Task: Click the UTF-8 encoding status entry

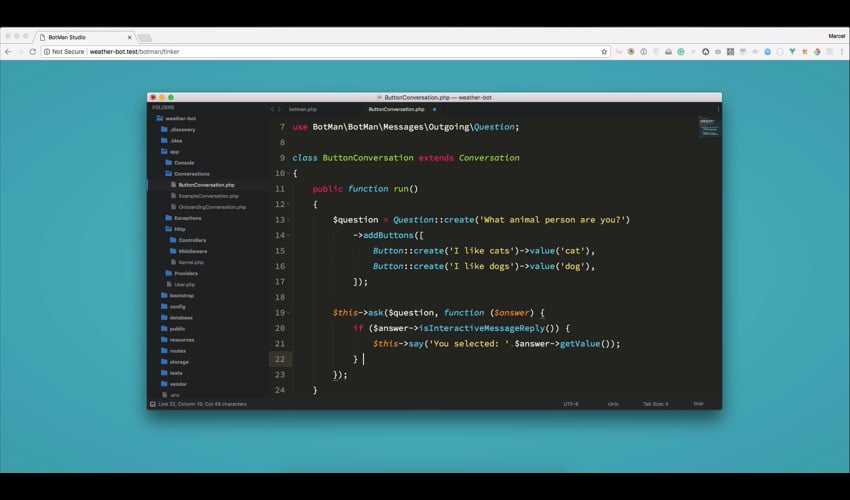Action: pos(570,404)
